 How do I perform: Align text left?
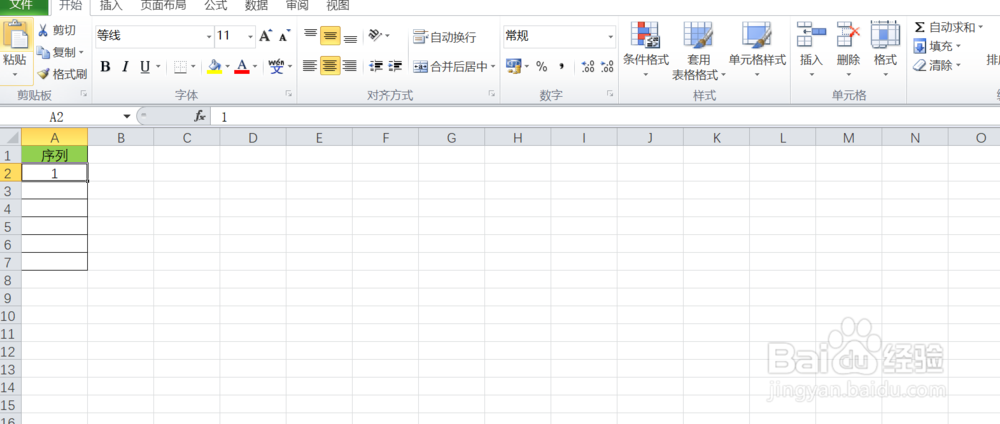click(x=310, y=65)
